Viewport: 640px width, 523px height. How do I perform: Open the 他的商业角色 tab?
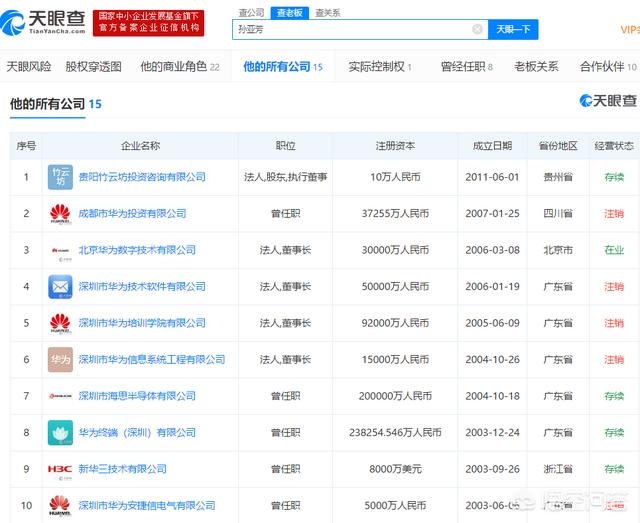[180, 66]
